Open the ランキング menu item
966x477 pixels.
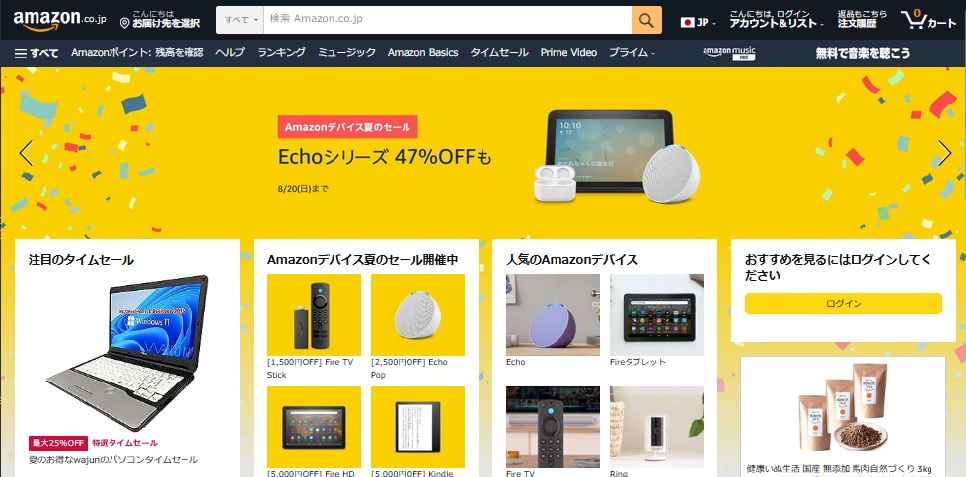tap(282, 52)
